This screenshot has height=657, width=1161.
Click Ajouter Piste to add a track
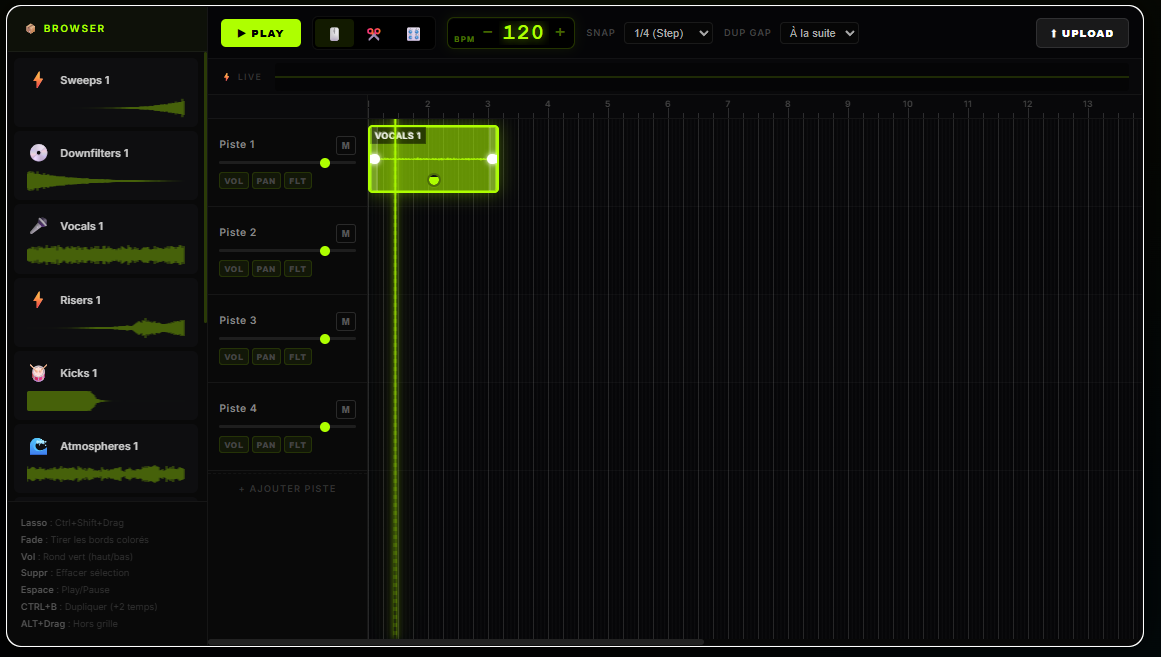(x=287, y=489)
